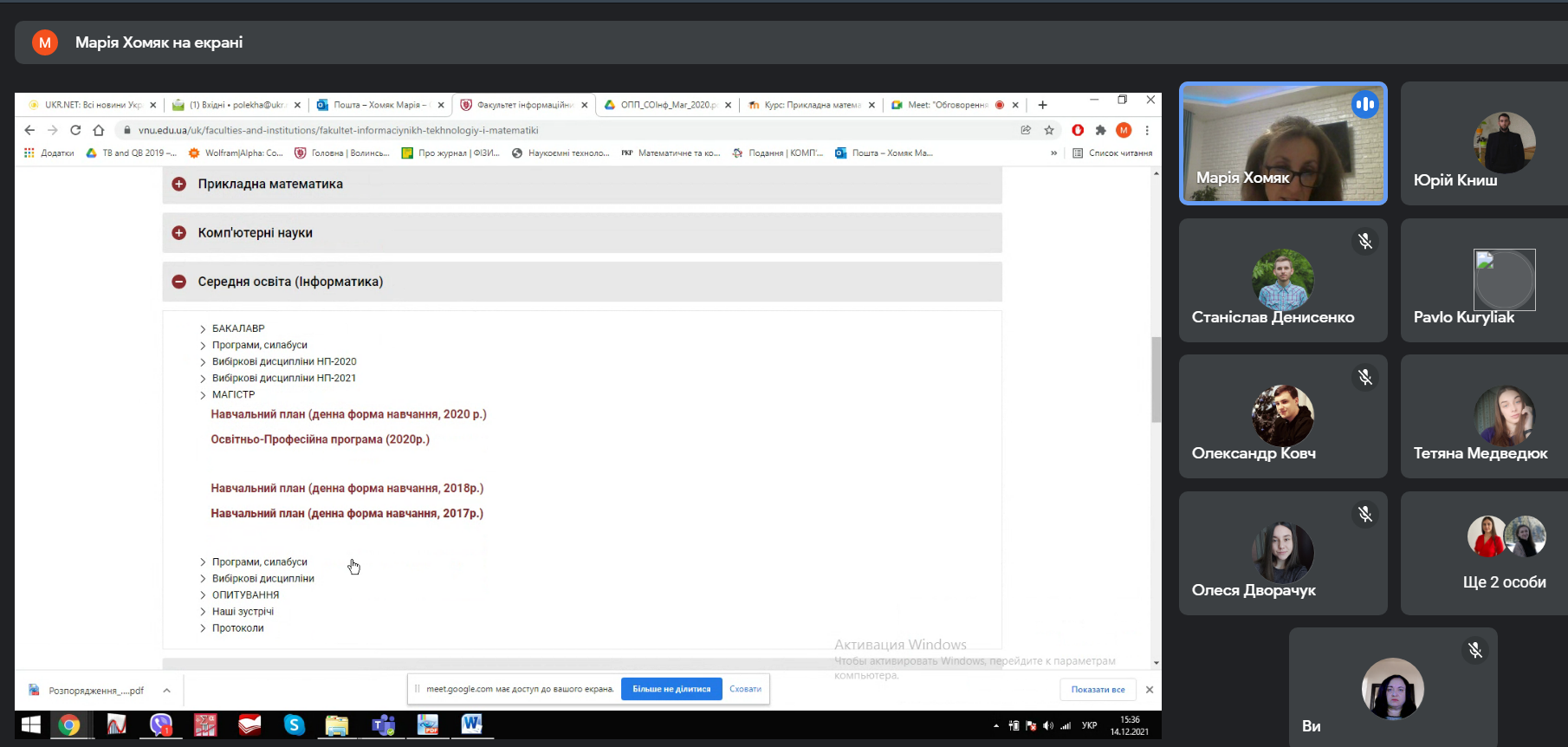Bookmark page with the star icon

point(1049,130)
